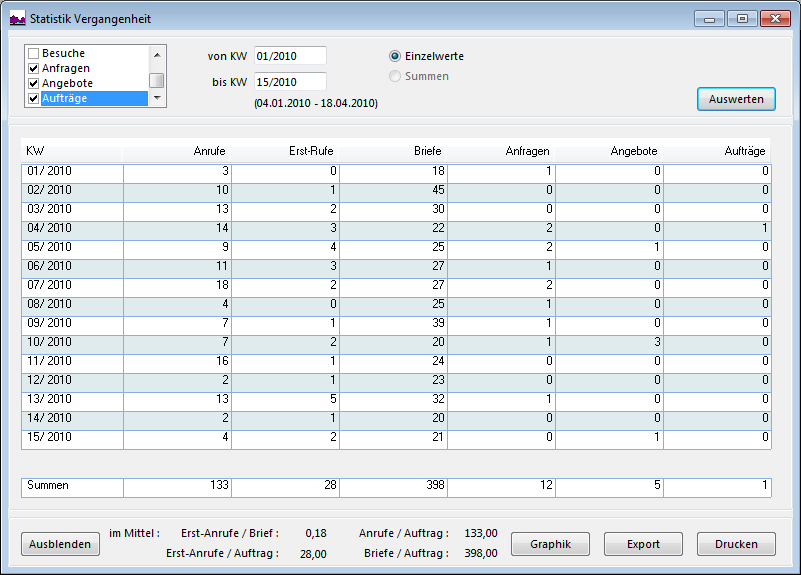Uncheck the Anfragen checkbox

point(33,69)
